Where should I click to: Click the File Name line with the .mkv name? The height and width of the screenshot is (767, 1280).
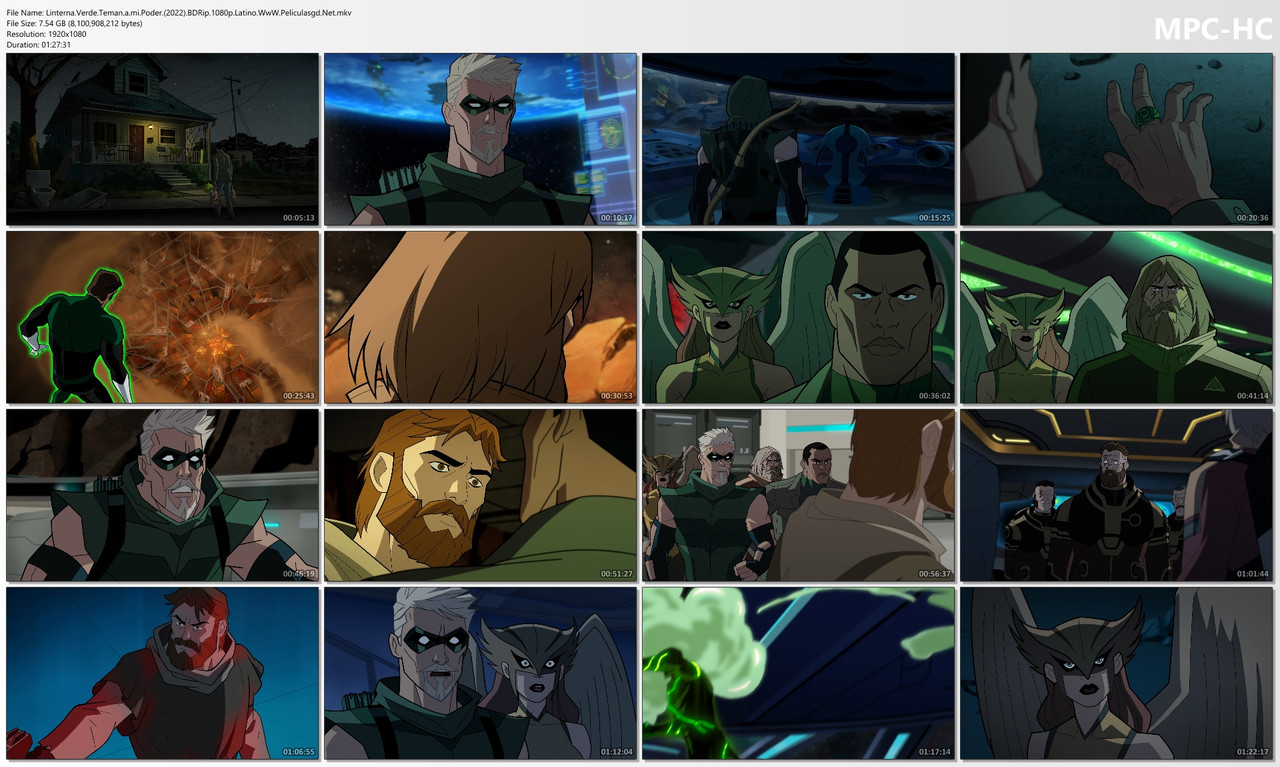(x=179, y=13)
